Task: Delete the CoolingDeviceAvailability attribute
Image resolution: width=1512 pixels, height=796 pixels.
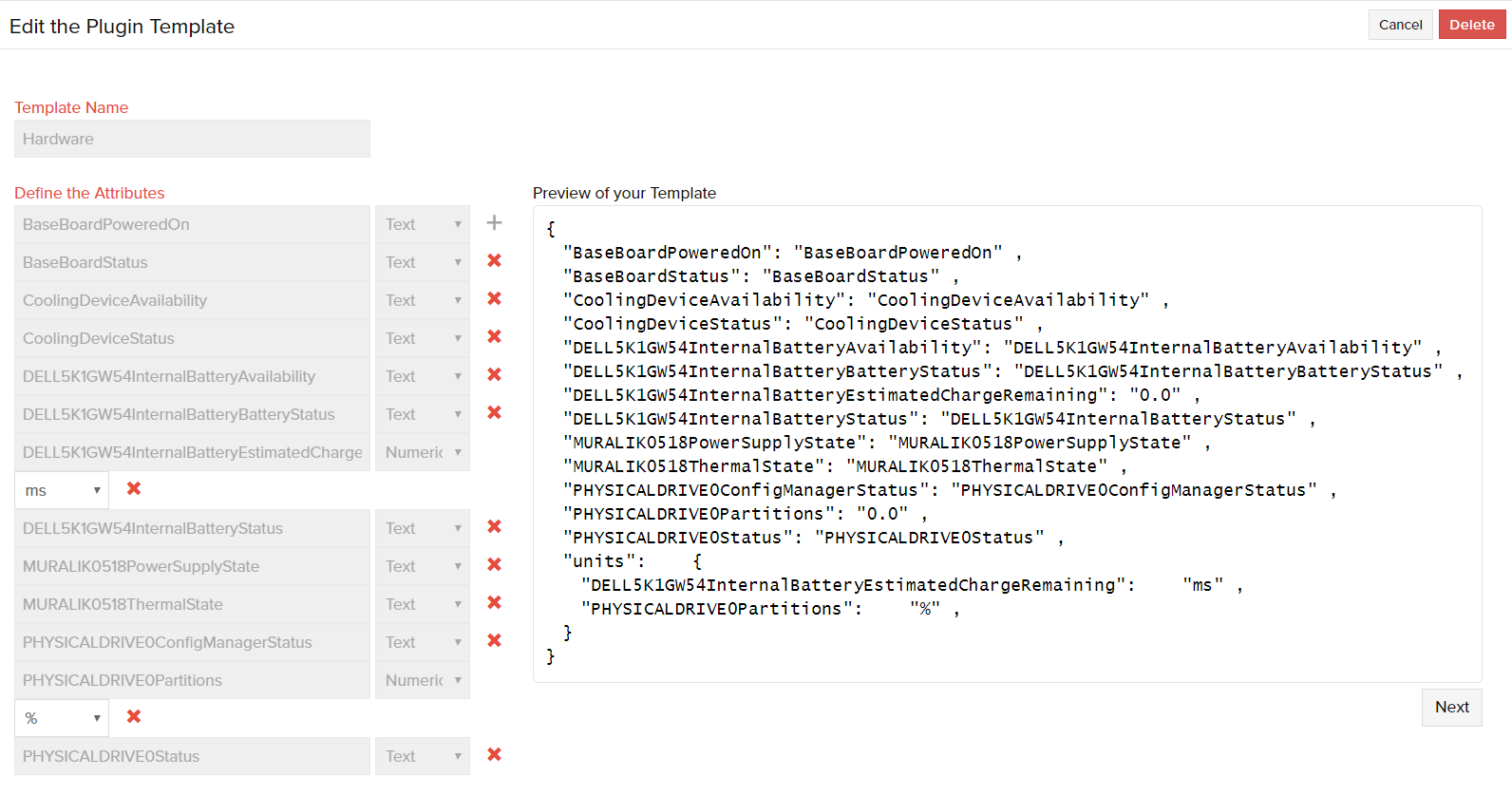Action: [494, 299]
